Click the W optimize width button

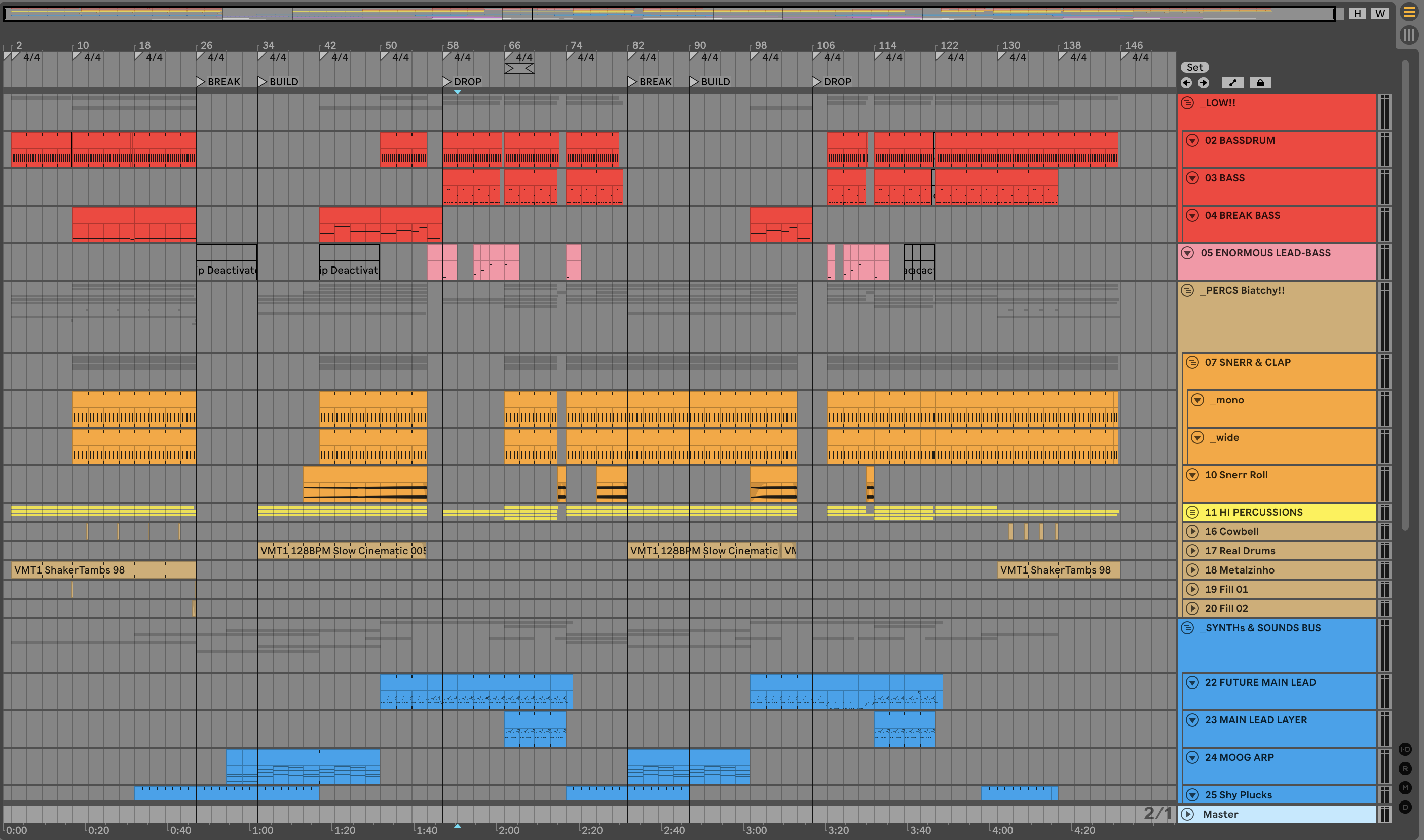pos(1380,14)
